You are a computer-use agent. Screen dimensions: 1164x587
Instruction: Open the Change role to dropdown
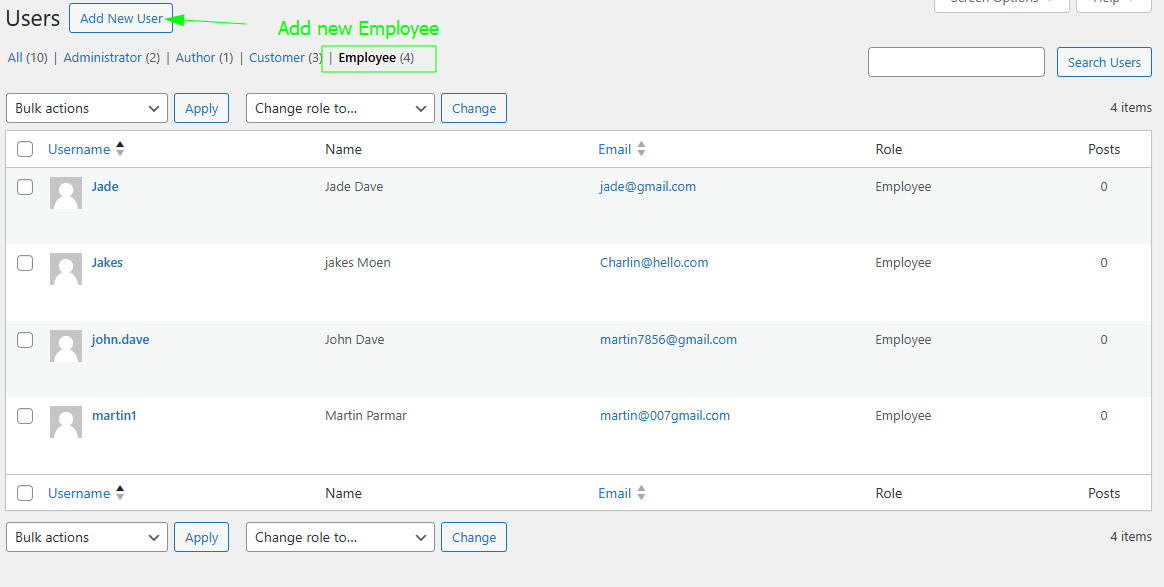coord(340,108)
